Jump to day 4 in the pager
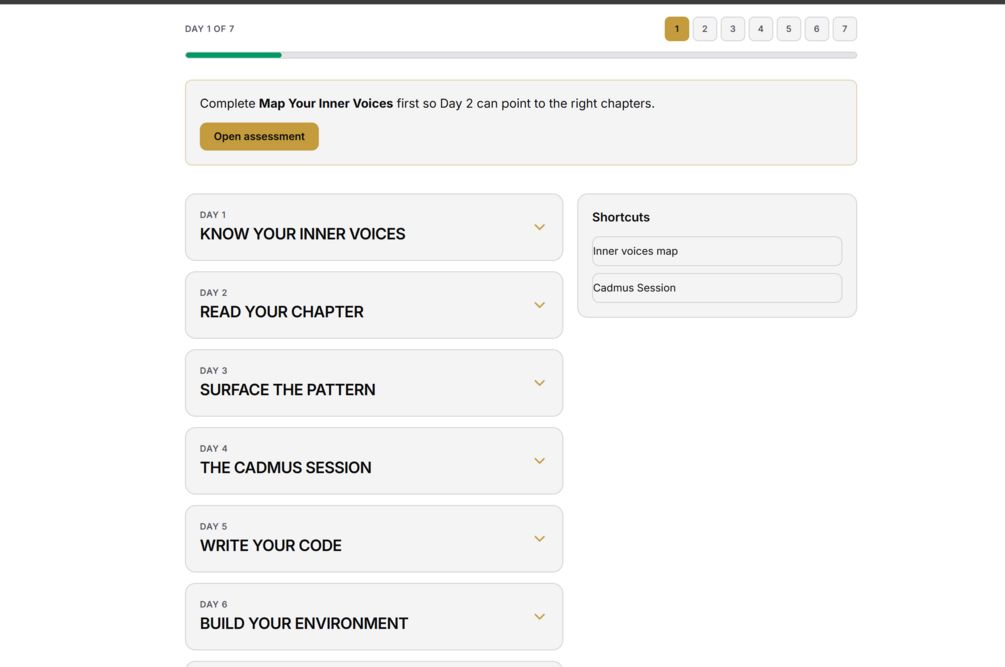1005x667 pixels. pyautogui.click(x=761, y=29)
